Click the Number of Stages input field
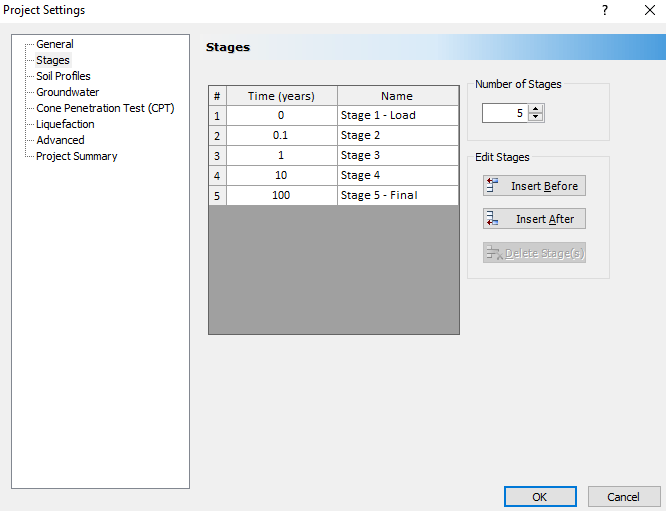Screen dimensions: 666x511 coord(505,113)
